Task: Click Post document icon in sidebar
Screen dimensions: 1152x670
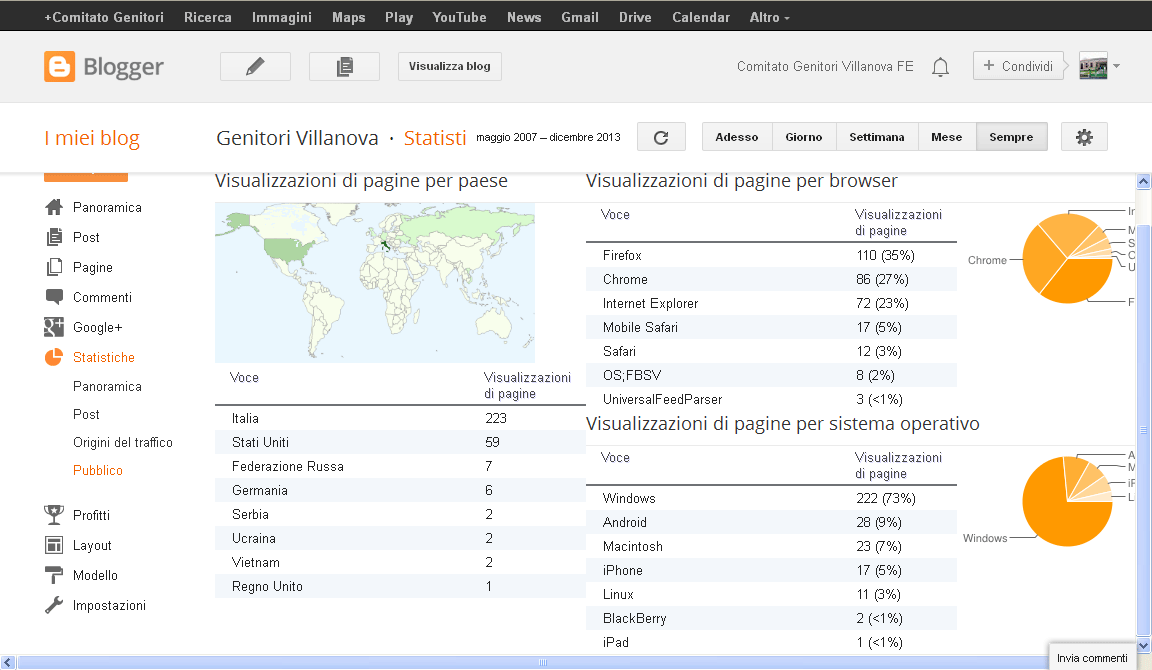Action: 54,237
